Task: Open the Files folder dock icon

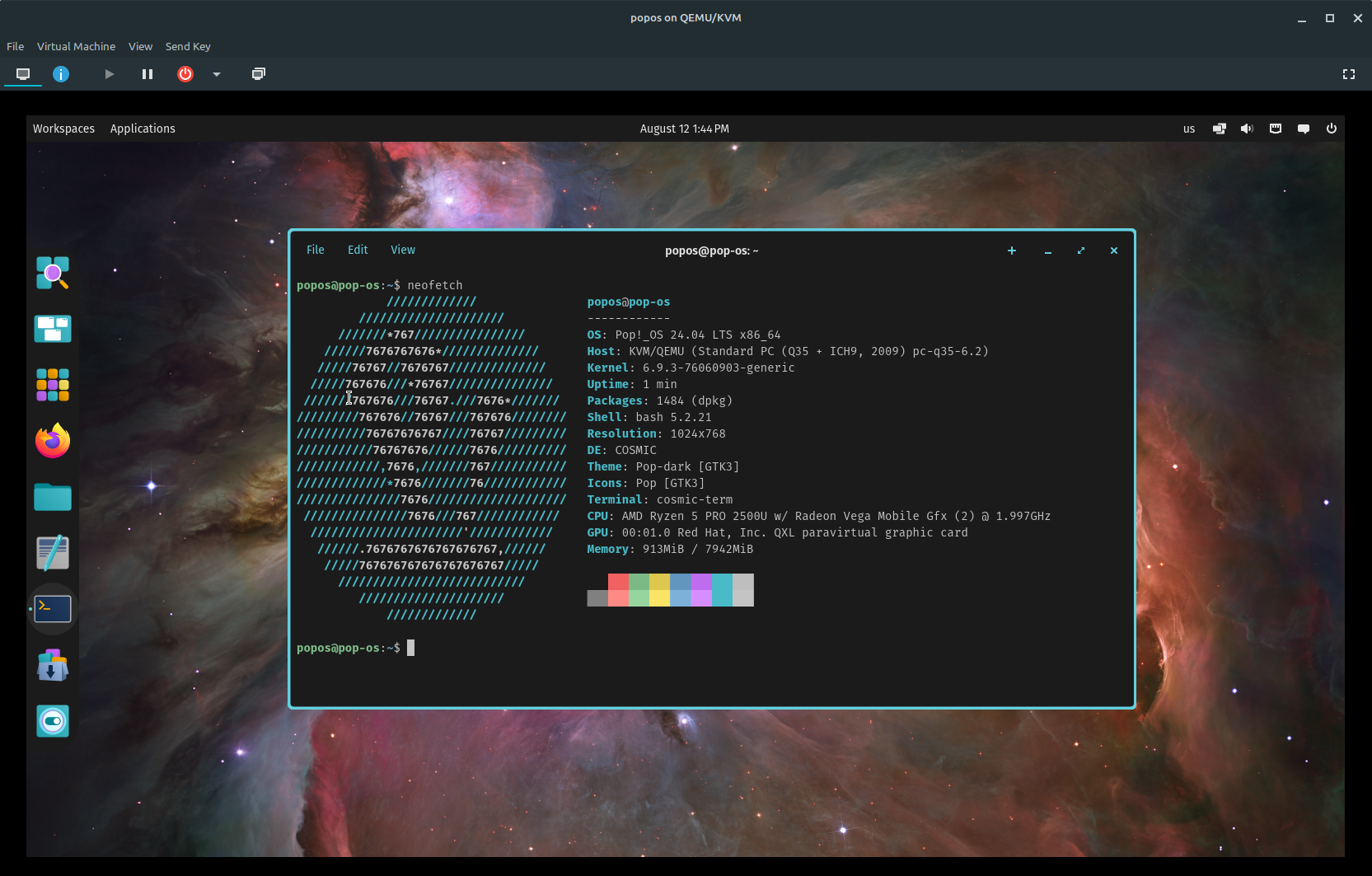Action: coord(53,497)
